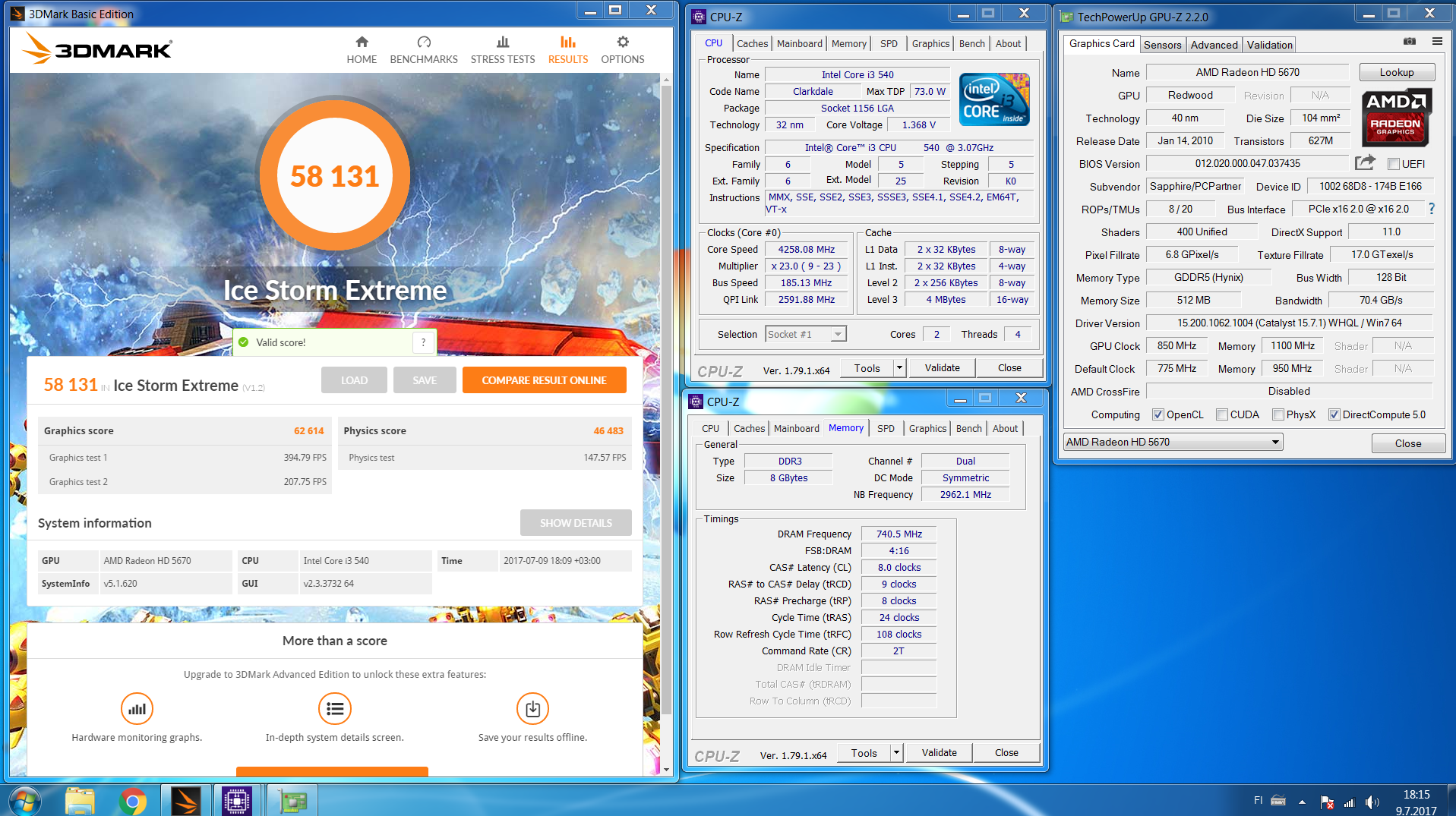The image size is (1456, 816).
Task: Click the volume speaker tray icon
Action: coord(1372,802)
